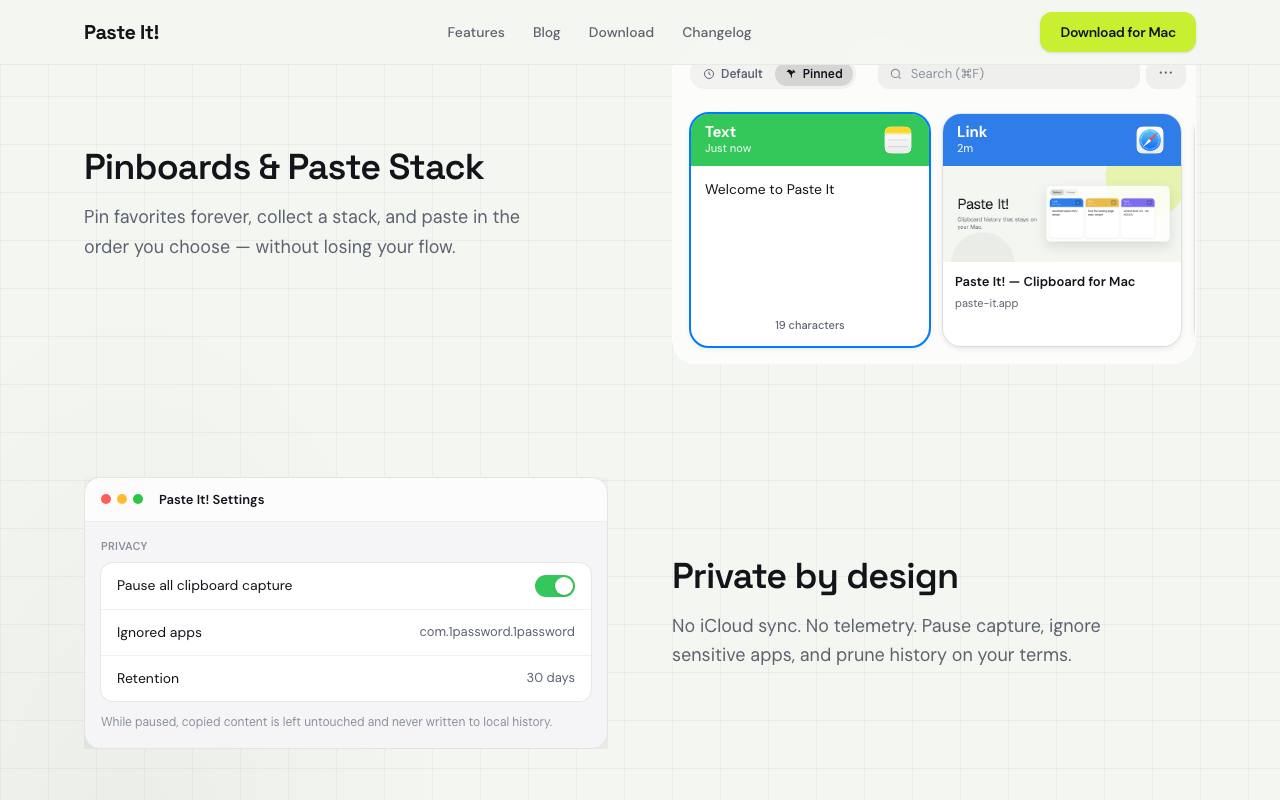Click the paste-it.app domain text
This screenshot has height=800, width=1280.
pyautogui.click(x=987, y=303)
